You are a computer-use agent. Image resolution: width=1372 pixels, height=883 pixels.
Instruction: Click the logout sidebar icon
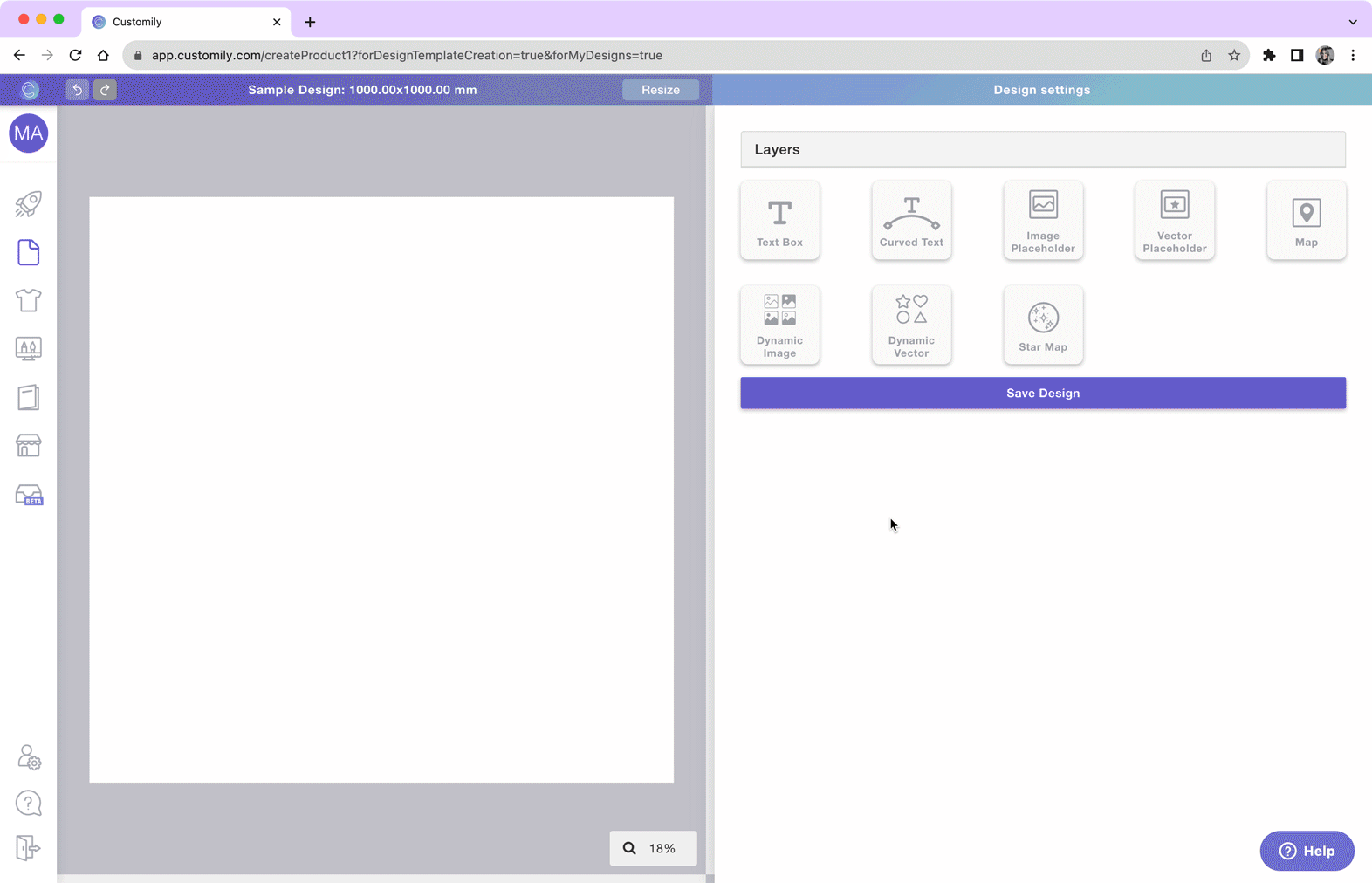click(28, 847)
